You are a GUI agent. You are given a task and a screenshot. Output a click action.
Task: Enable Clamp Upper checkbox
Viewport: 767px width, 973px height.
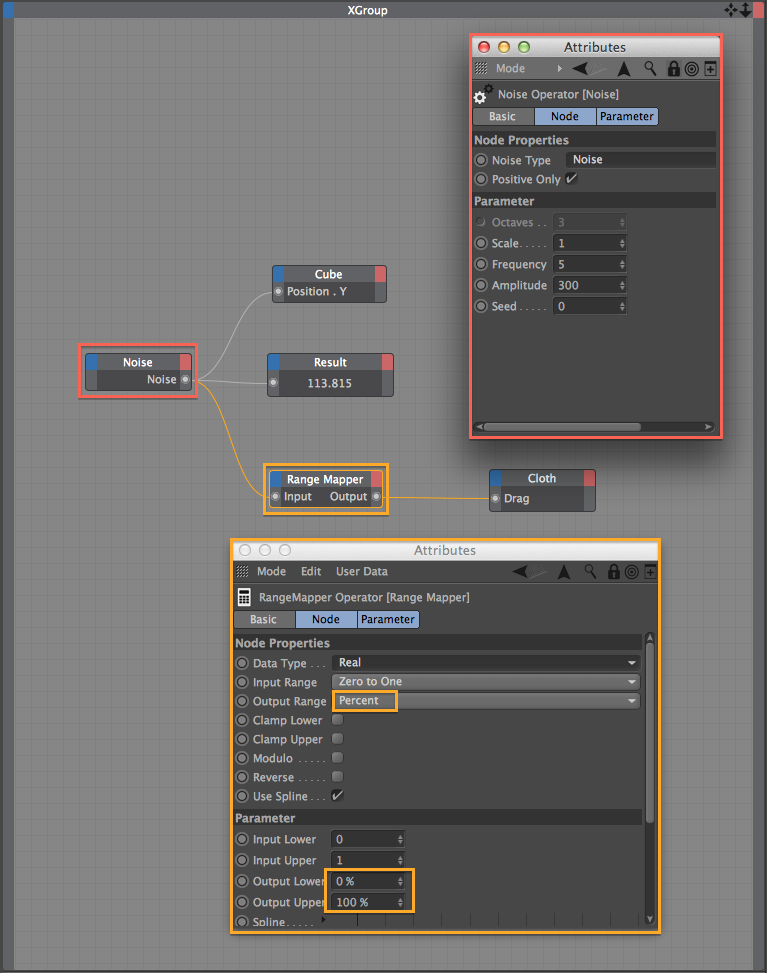pyautogui.click(x=338, y=738)
